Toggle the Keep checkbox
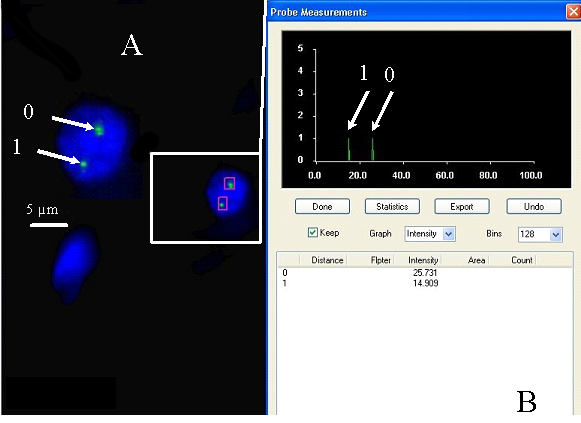This screenshot has height=423, width=581. tap(312, 233)
